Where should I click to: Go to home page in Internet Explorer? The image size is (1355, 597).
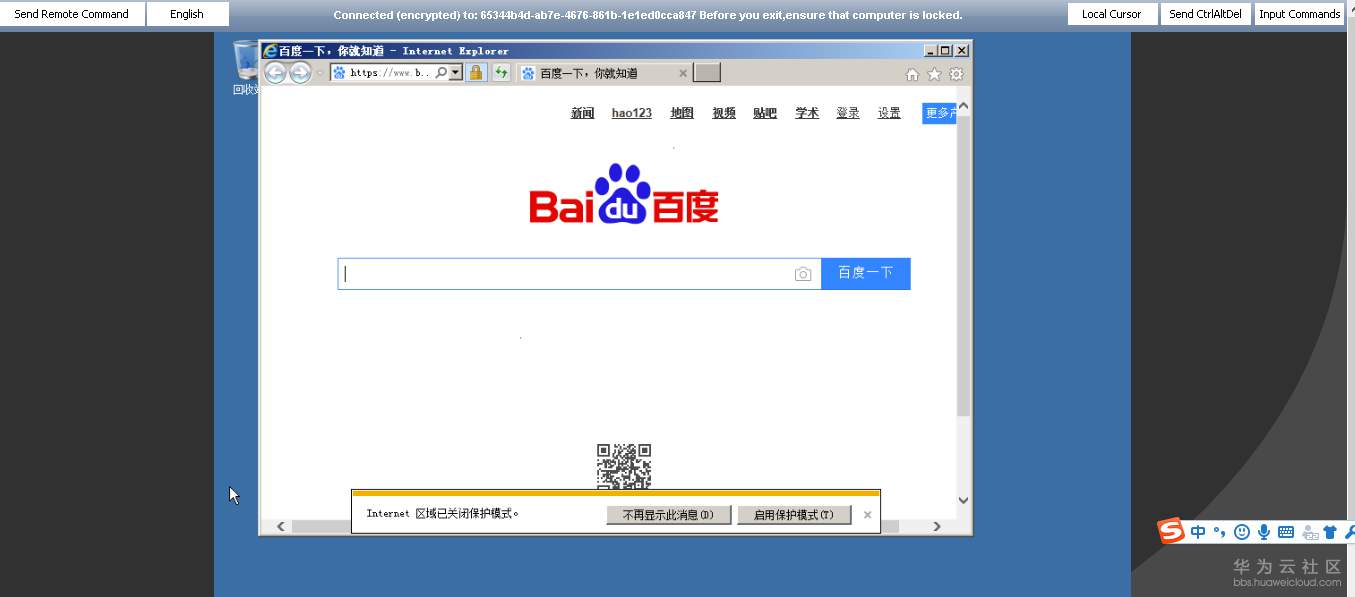[x=912, y=73]
